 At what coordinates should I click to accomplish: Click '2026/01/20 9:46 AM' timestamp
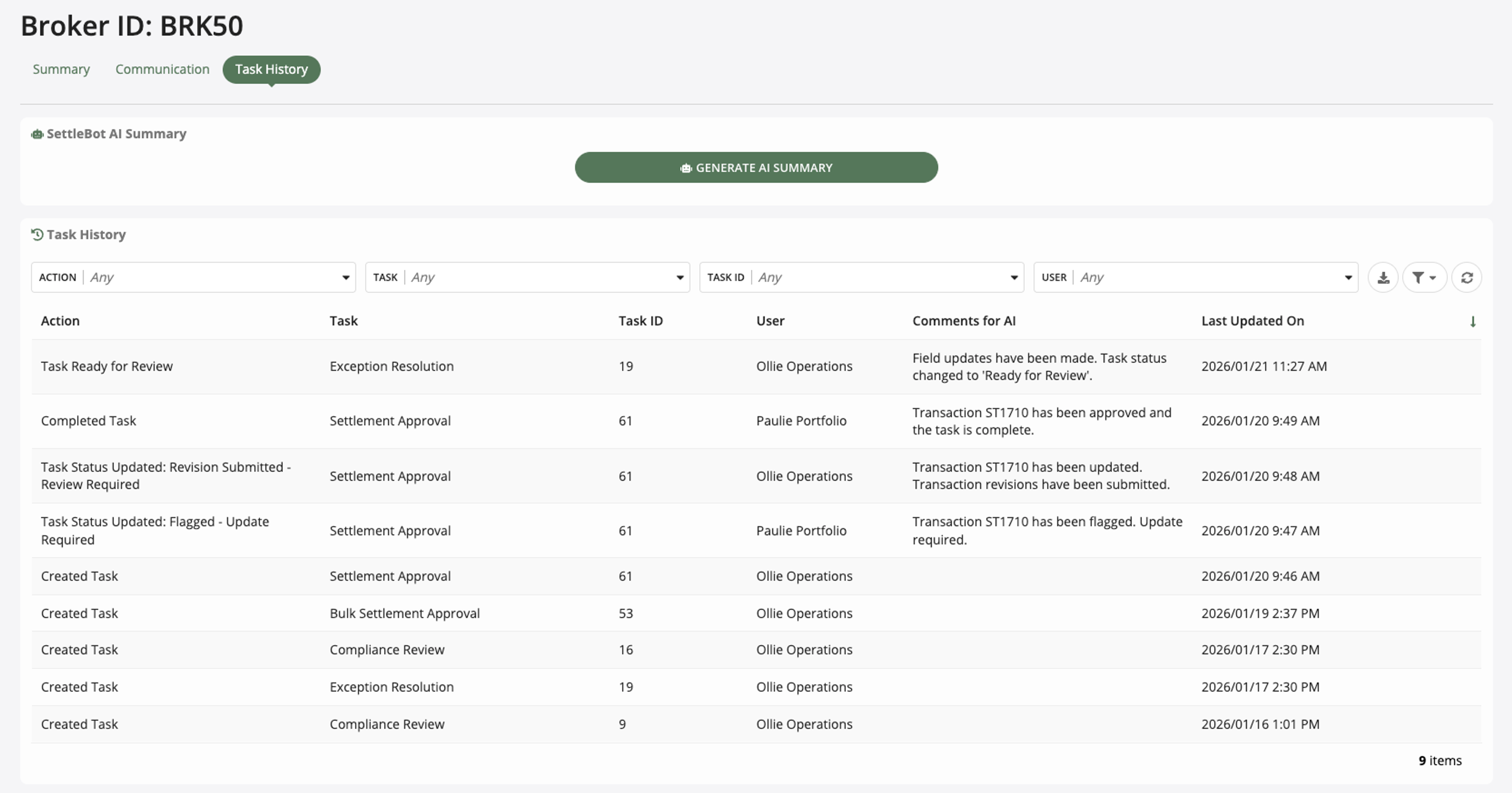1260,576
